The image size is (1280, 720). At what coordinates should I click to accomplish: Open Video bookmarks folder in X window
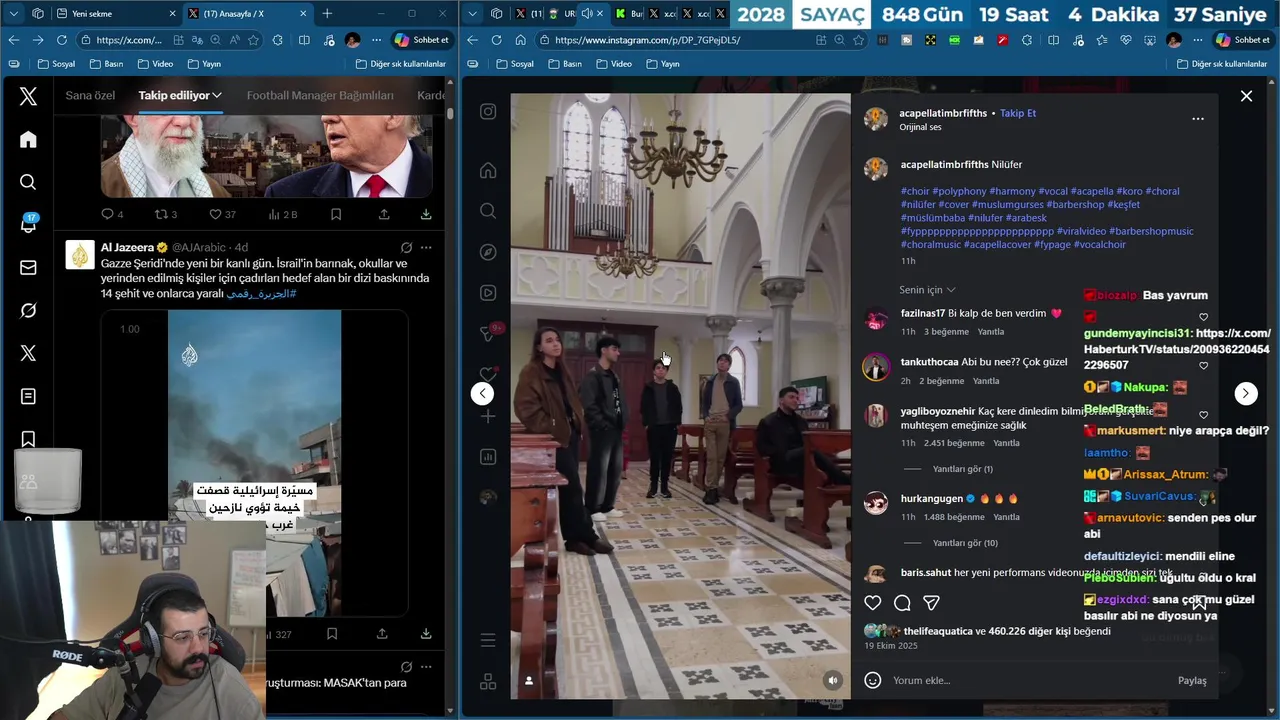(154, 64)
